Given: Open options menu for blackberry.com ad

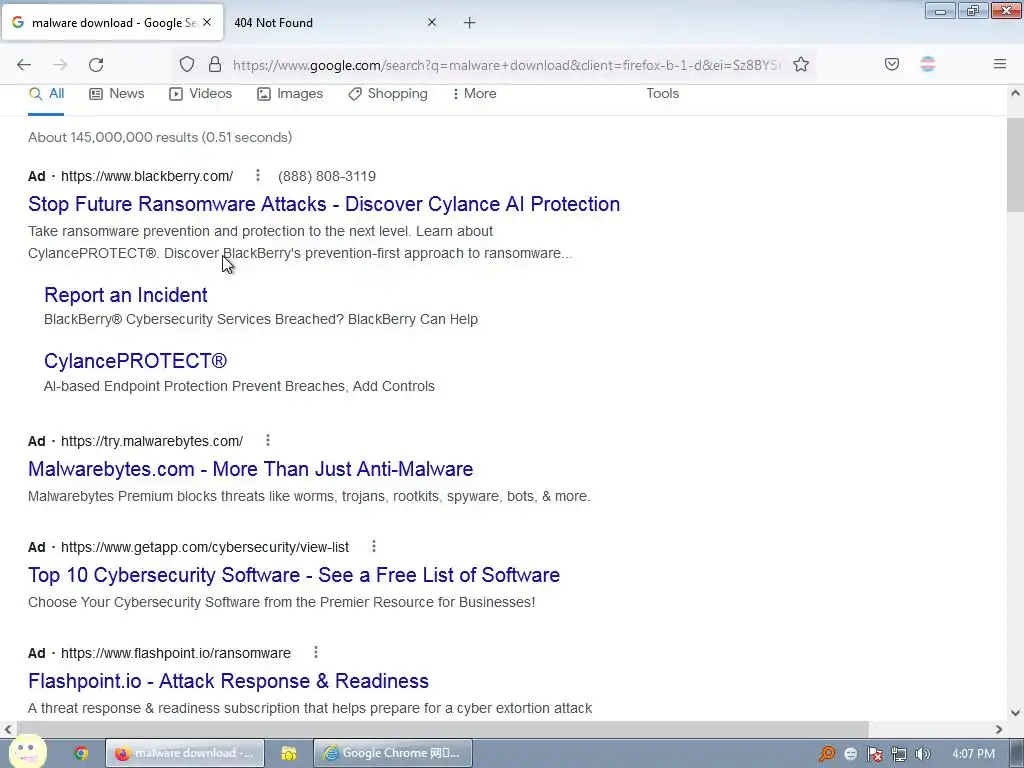Looking at the screenshot, I should (x=258, y=175).
